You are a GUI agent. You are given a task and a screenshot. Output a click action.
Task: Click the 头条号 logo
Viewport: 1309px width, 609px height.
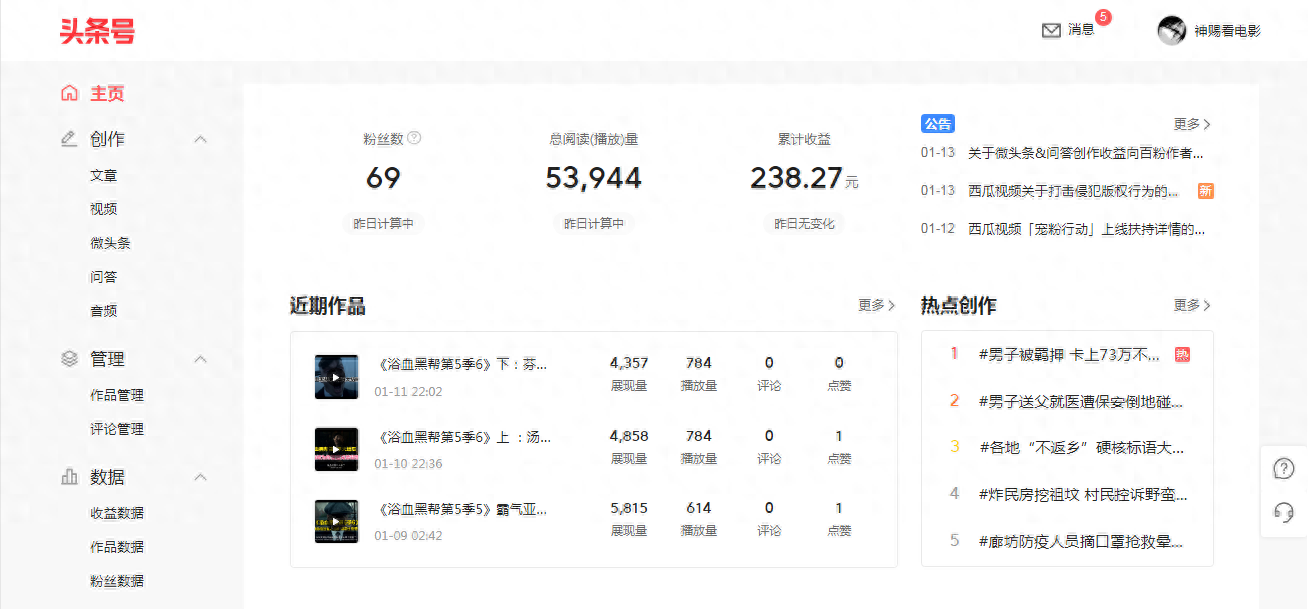[x=97, y=31]
